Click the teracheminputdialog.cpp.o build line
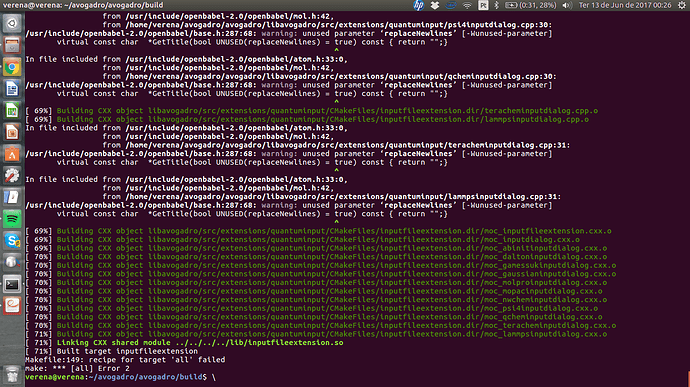Image resolution: width=690 pixels, height=387 pixels. [x=312, y=111]
